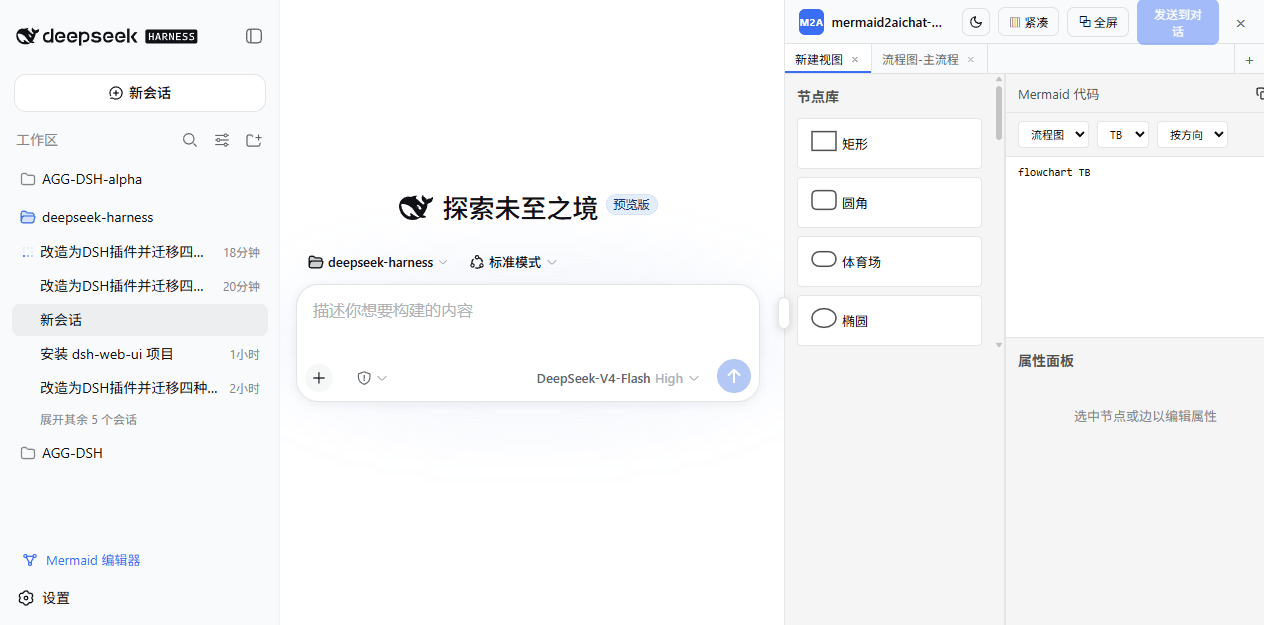Open the 18分钟 conversation entry
Viewport: 1264px width, 625px height.
tap(140, 252)
